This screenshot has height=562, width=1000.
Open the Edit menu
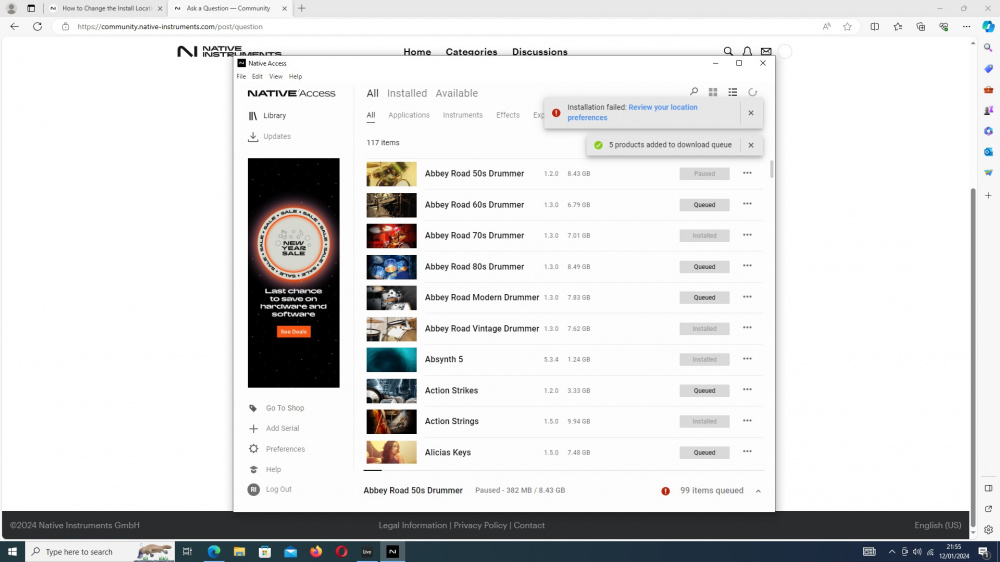[x=257, y=77]
